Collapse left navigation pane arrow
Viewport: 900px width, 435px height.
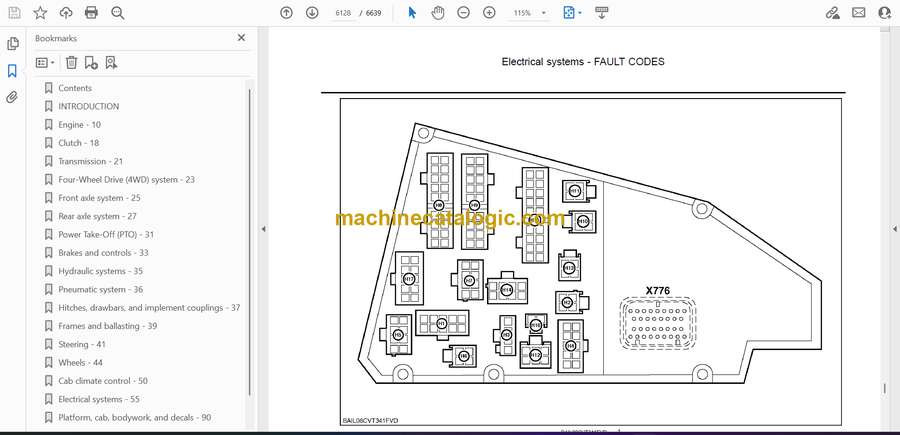coord(263,229)
